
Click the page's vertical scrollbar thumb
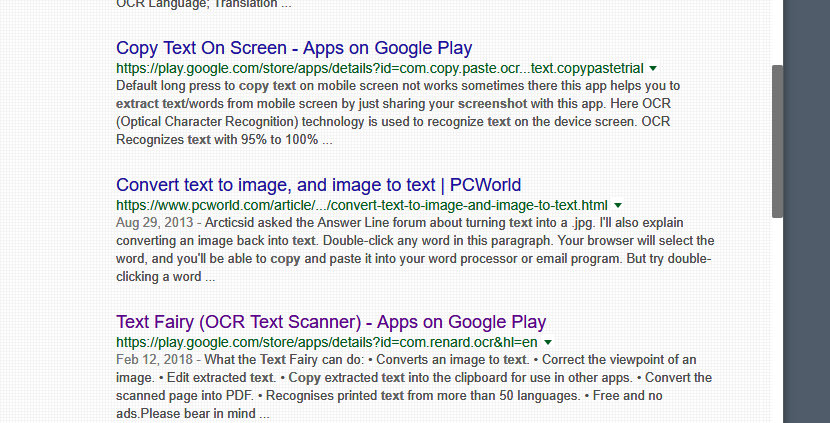(777, 141)
